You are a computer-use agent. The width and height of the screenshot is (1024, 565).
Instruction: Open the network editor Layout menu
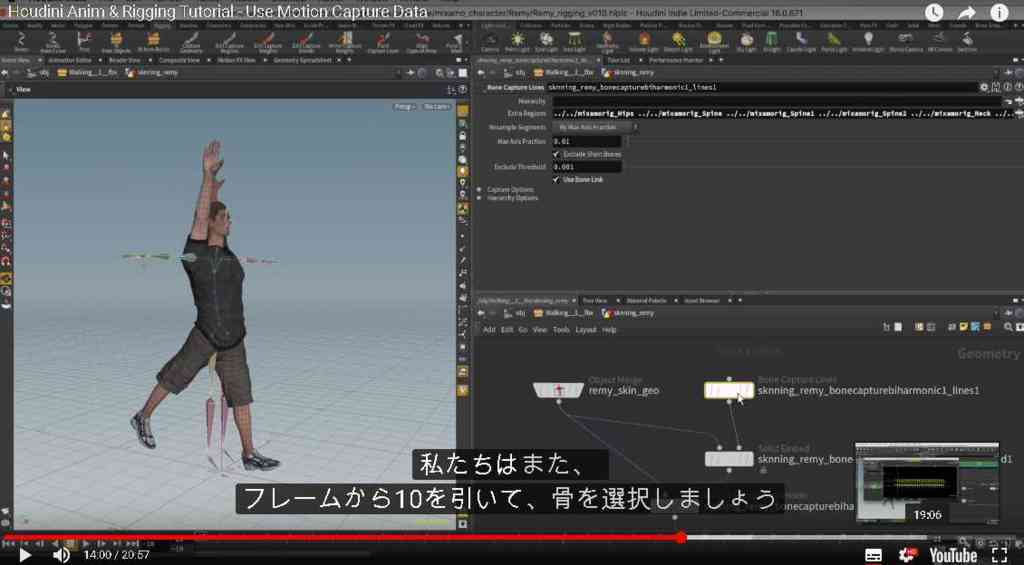pos(585,330)
